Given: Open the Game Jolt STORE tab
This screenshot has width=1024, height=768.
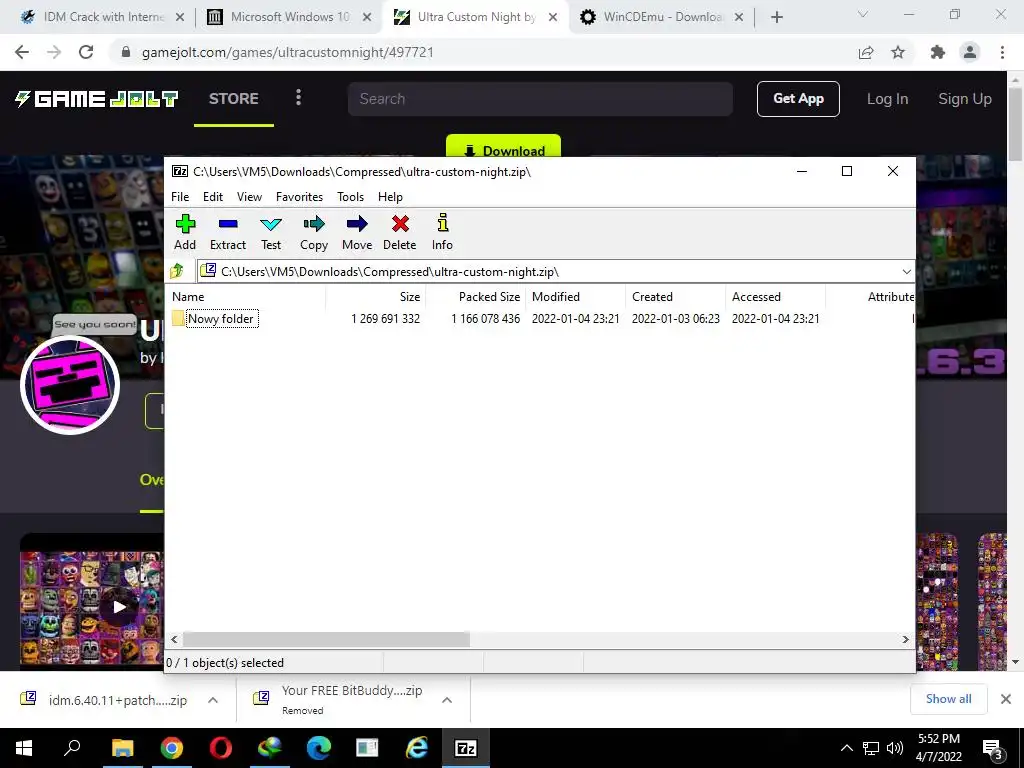Looking at the screenshot, I should (234, 99).
